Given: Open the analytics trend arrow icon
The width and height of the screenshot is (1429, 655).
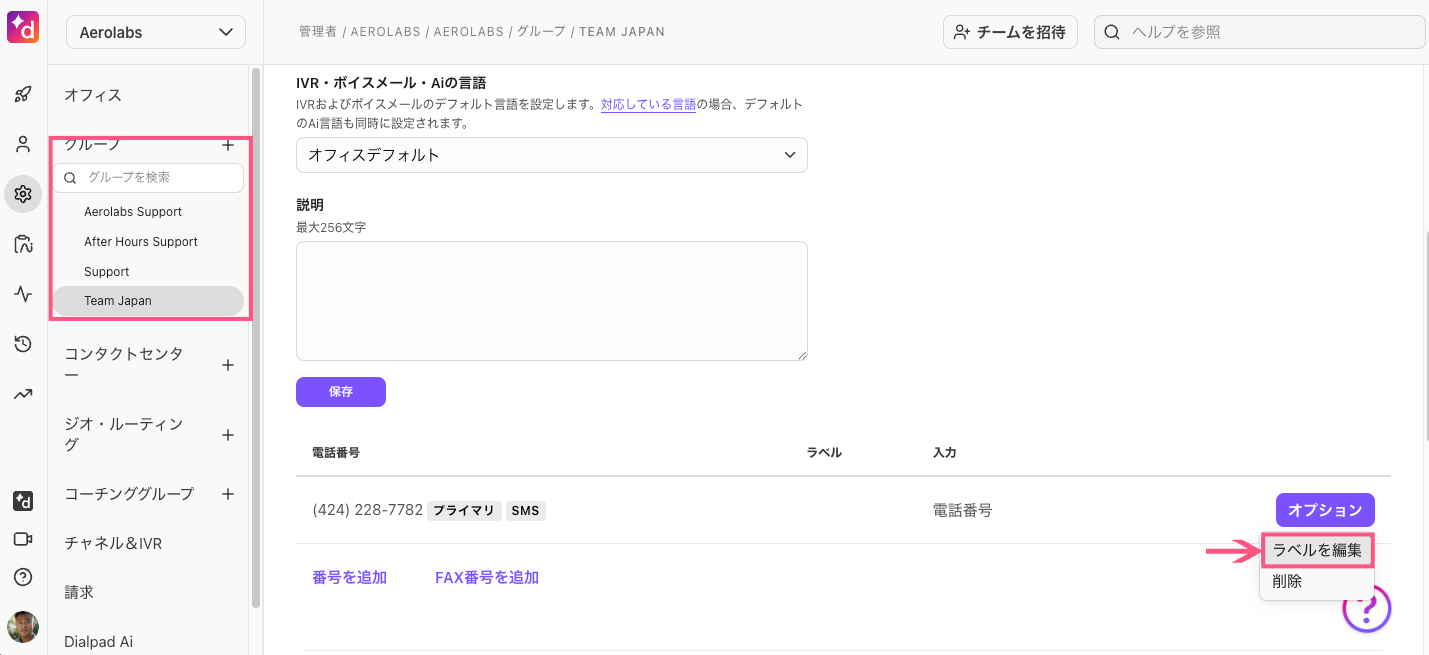Looking at the screenshot, I should click(x=23, y=394).
